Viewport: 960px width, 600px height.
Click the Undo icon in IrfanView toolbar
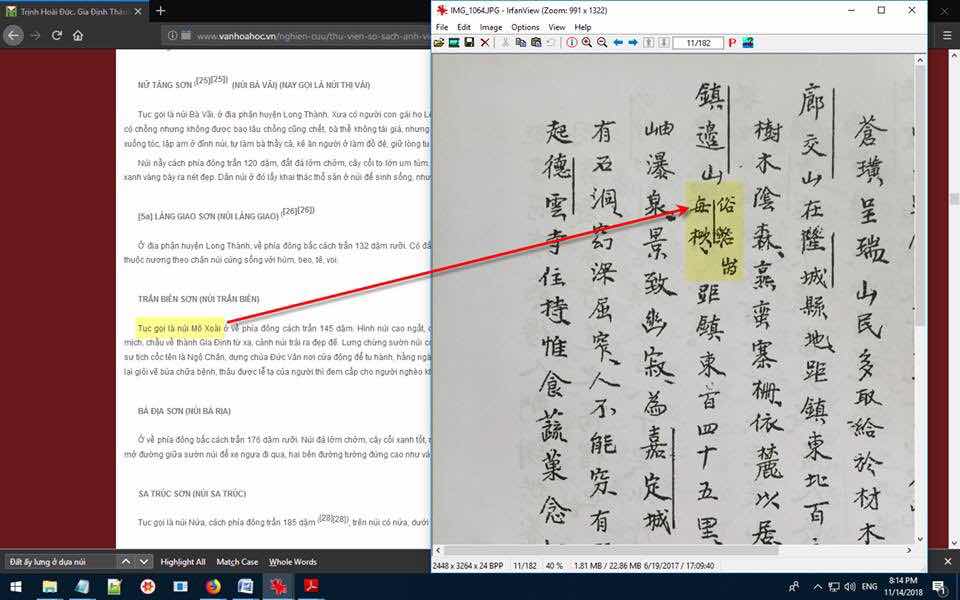click(551, 42)
